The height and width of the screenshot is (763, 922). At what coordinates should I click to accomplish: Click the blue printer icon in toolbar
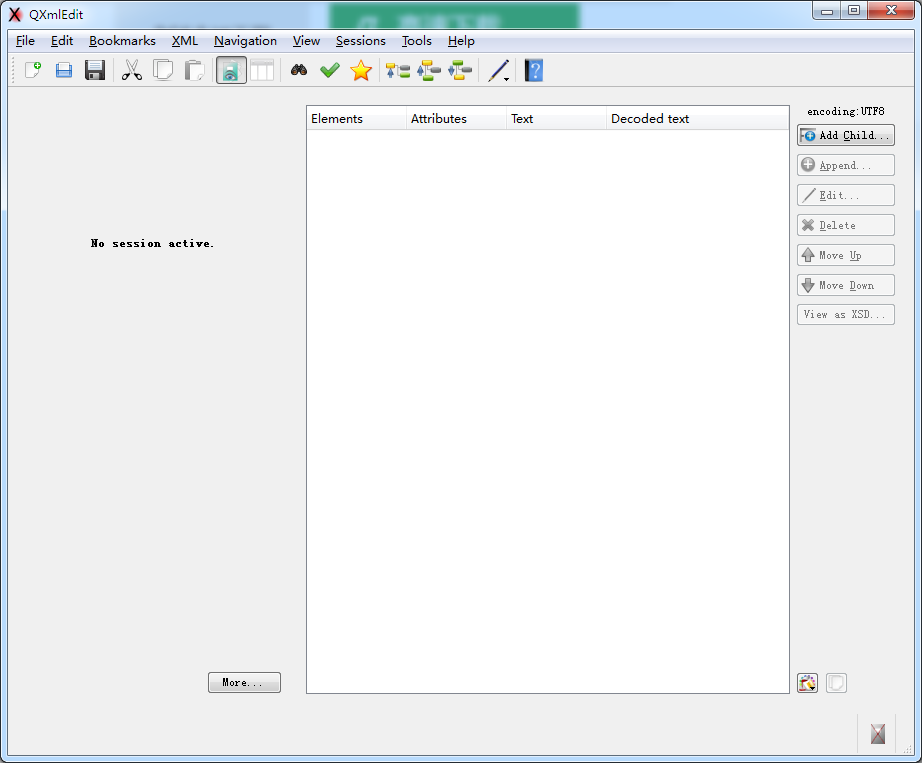64,71
